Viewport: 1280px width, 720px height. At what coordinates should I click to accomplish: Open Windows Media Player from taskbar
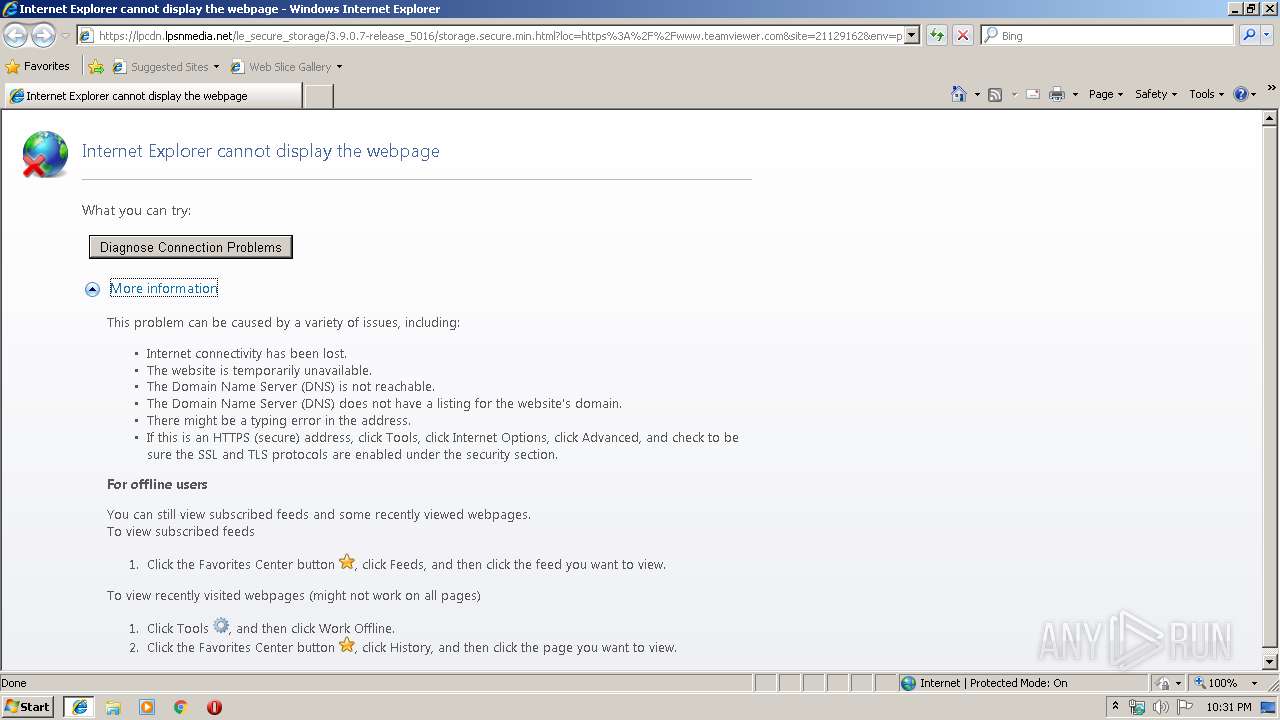coord(147,707)
